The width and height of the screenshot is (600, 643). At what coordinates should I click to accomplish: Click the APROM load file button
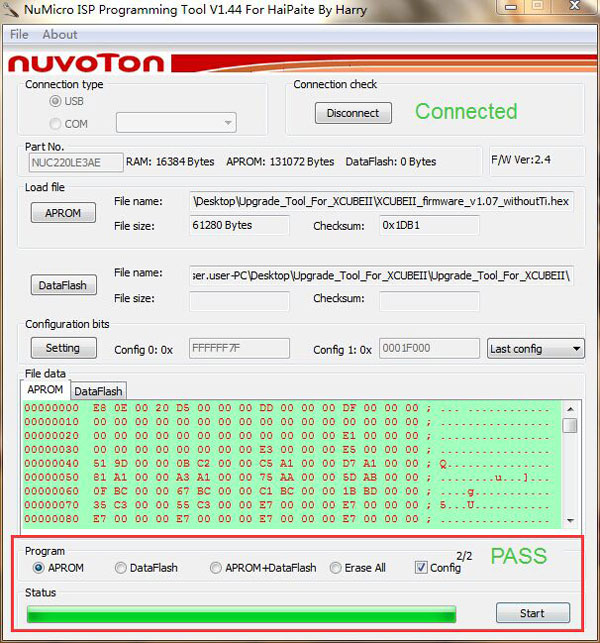point(63,213)
